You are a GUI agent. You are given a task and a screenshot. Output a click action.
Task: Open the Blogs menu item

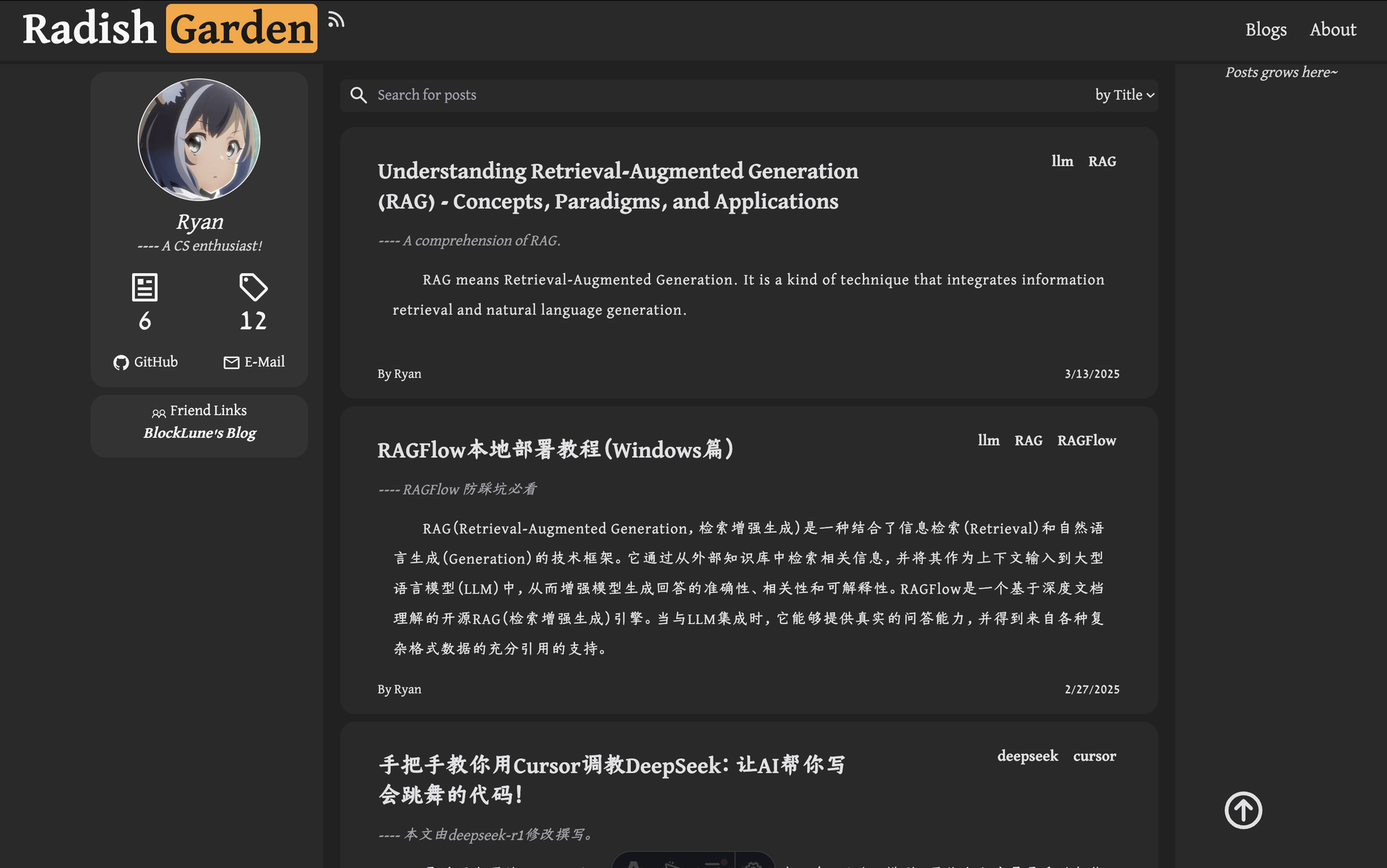click(x=1266, y=30)
